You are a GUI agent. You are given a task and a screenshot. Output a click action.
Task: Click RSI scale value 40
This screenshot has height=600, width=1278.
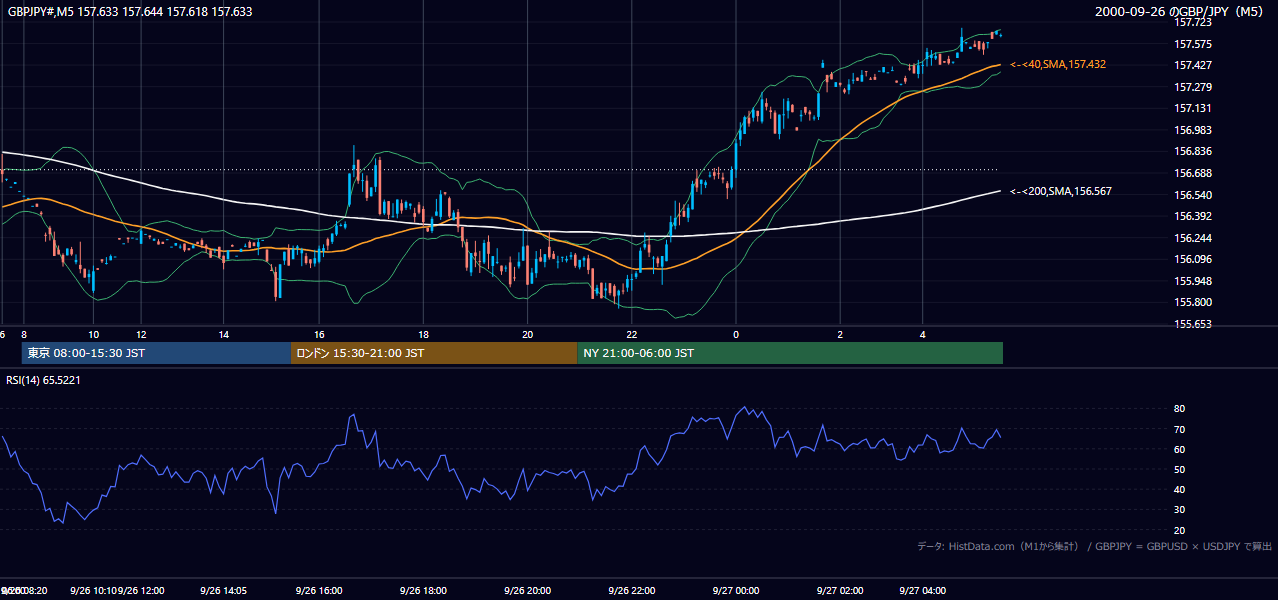1180,489
